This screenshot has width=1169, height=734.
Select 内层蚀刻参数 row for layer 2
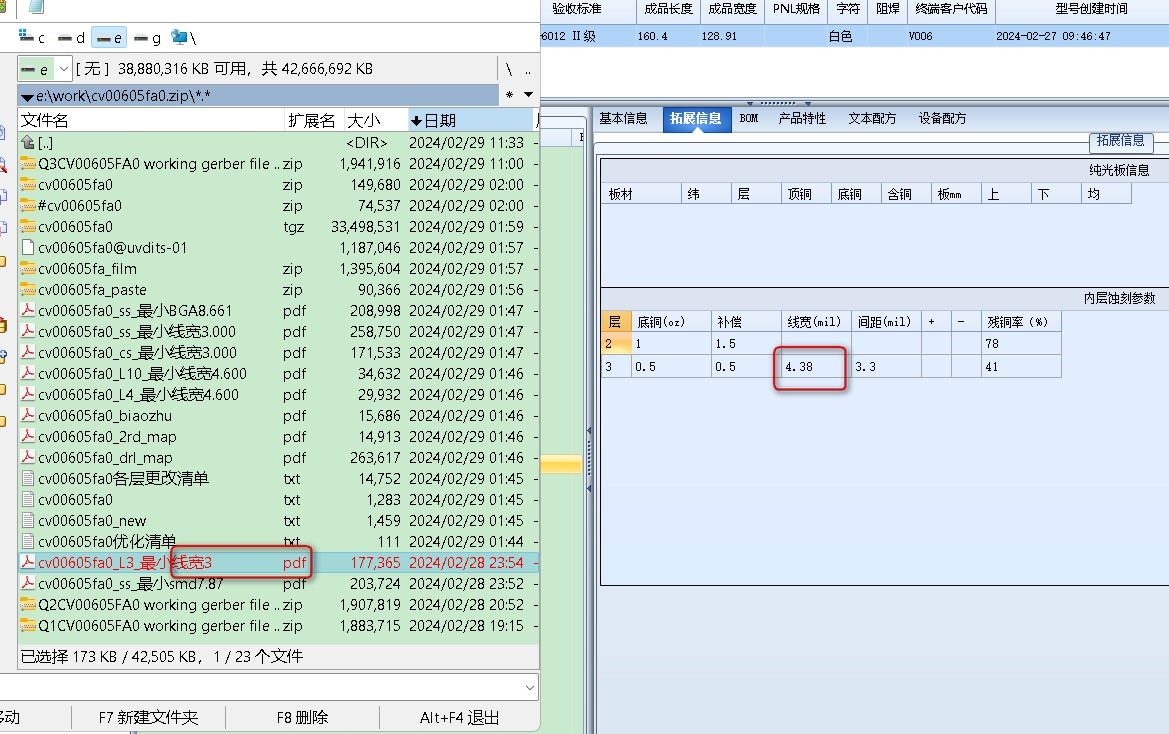pos(831,344)
